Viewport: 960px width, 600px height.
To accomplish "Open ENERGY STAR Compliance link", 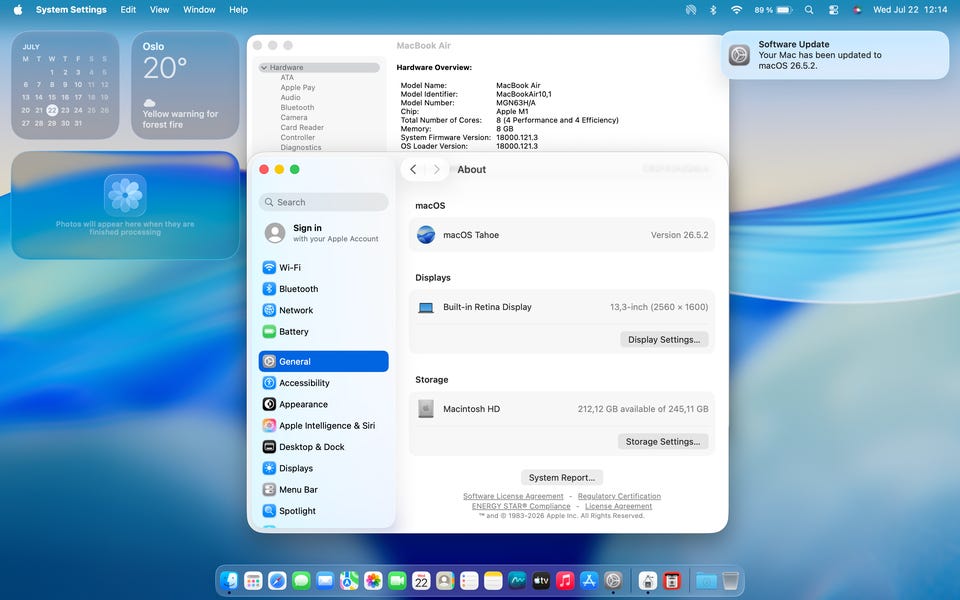I will click(x=521, y=506).
